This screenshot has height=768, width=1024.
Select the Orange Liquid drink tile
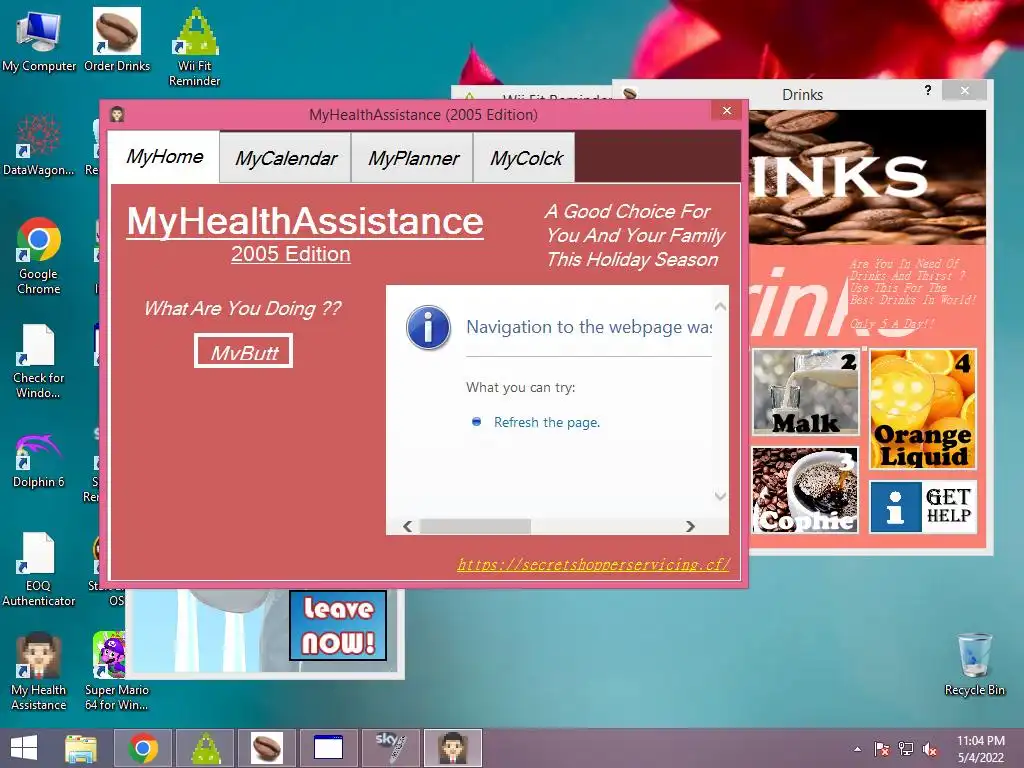(x=922, y=409)
